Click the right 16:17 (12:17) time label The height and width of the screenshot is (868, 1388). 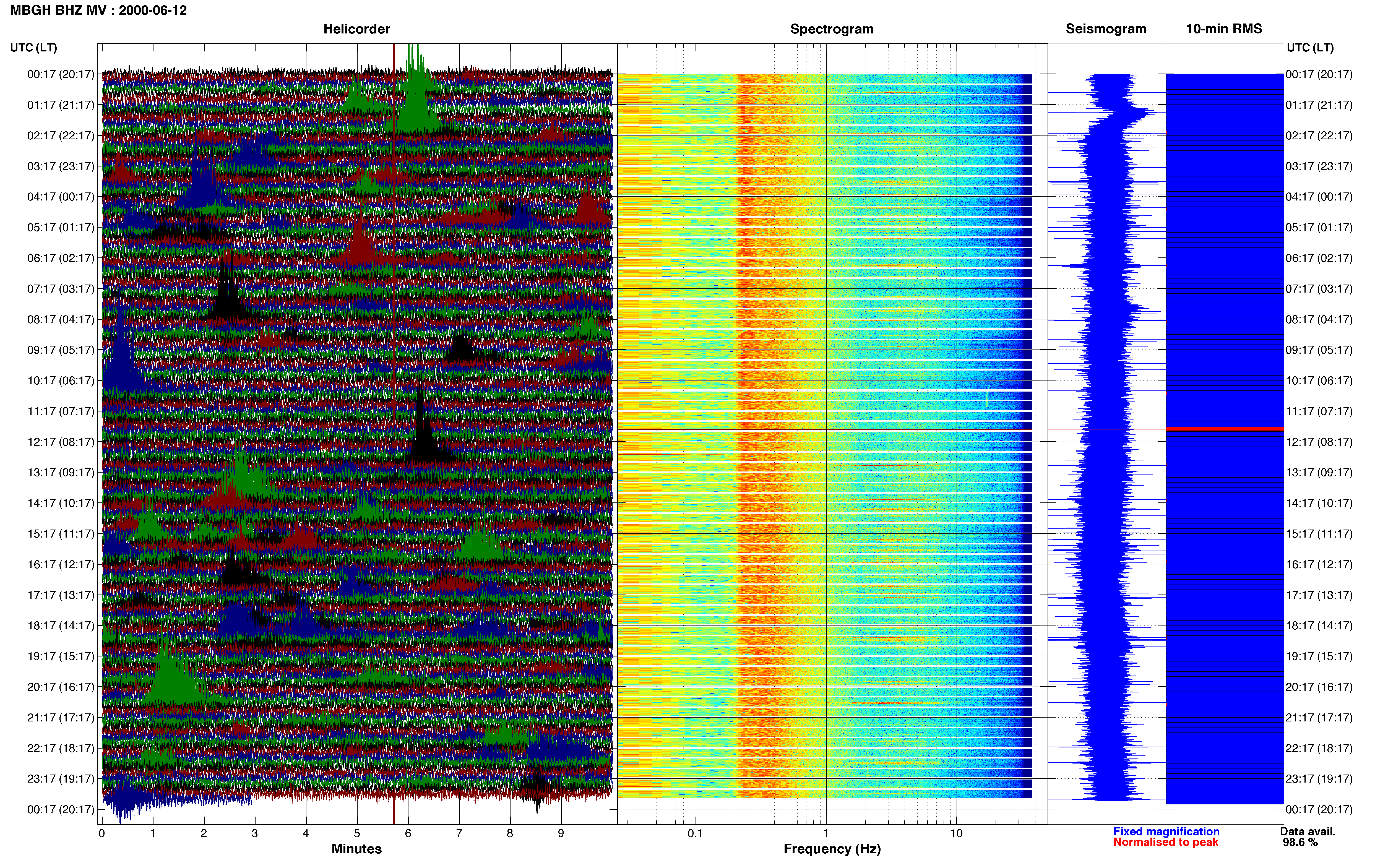coord(1319,564)
